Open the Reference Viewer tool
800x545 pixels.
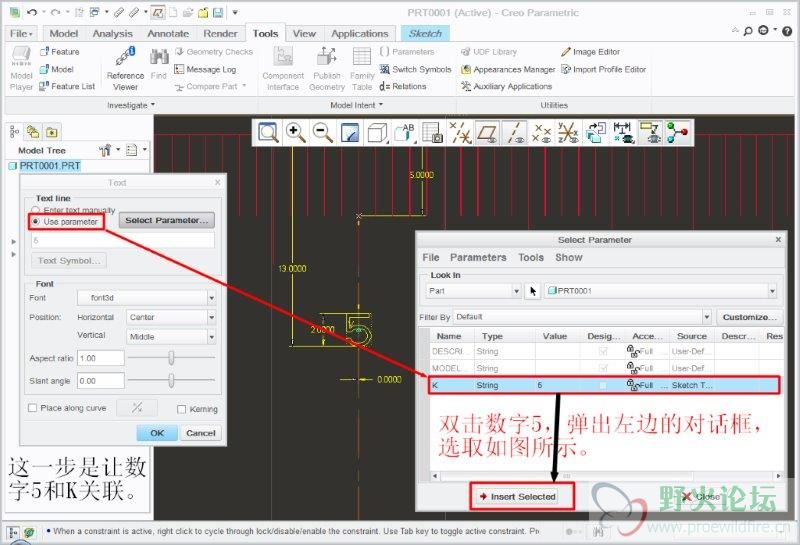click(x=125, y=68)
